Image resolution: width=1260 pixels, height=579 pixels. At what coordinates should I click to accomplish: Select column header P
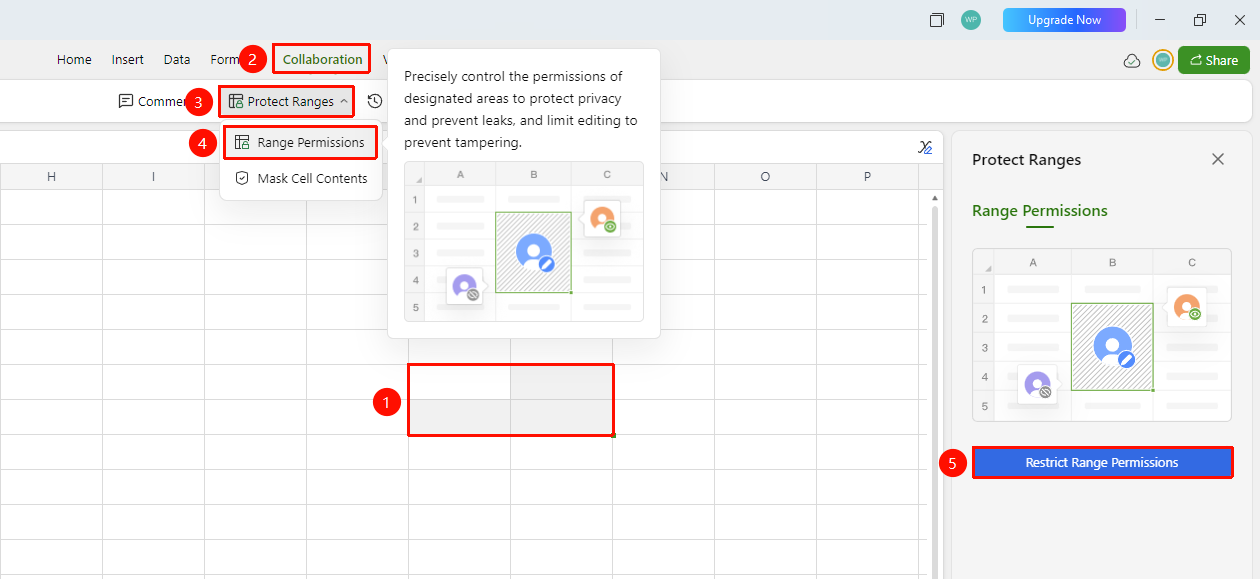point(867,177)
